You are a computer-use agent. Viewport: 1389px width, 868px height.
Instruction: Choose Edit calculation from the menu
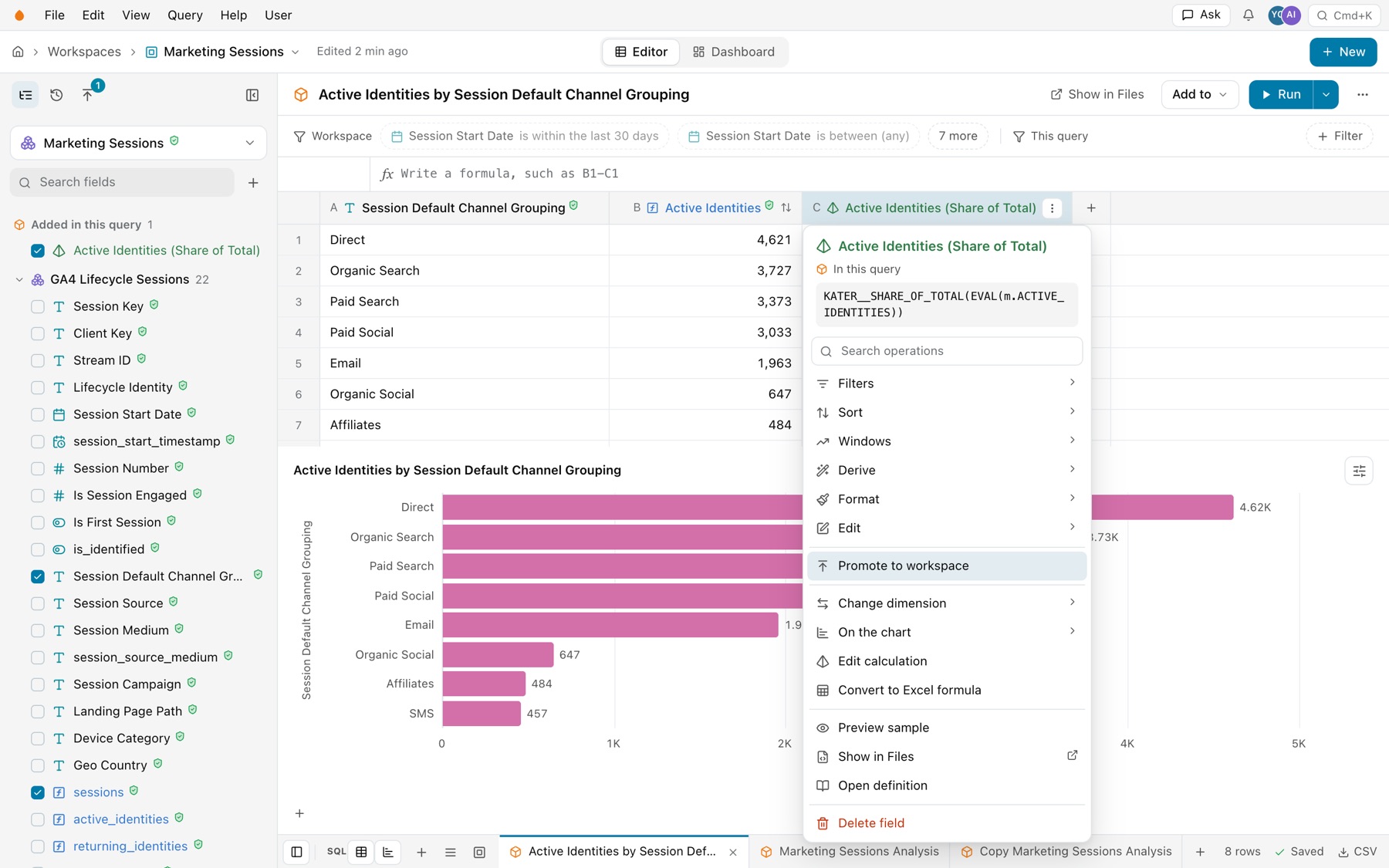click(x=947, y=661)
